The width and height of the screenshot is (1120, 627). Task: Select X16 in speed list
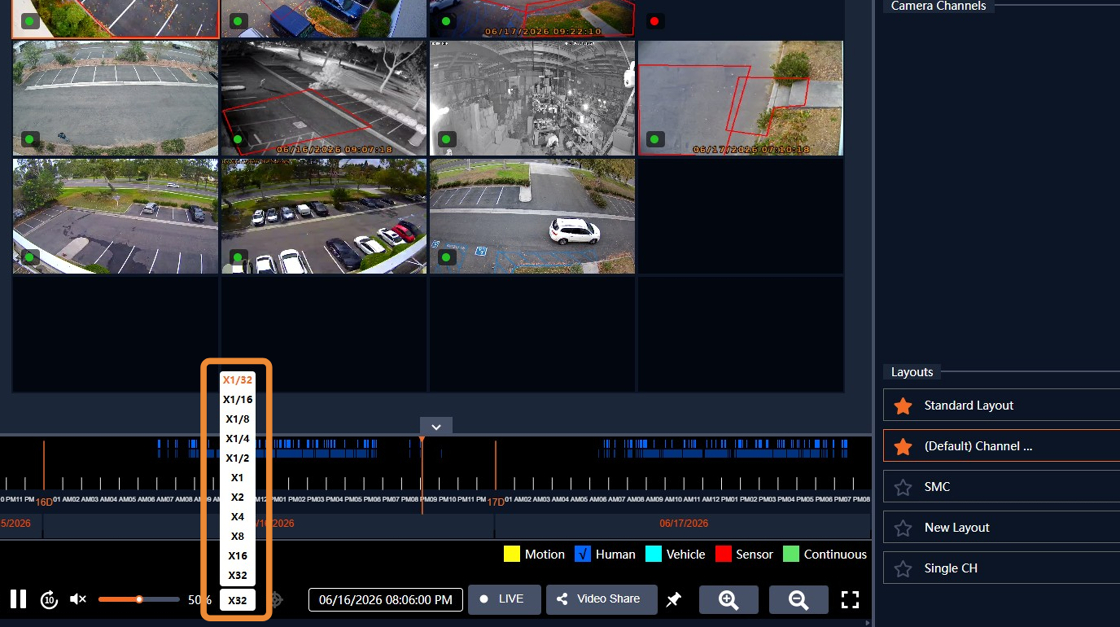[x=237, y=556]
